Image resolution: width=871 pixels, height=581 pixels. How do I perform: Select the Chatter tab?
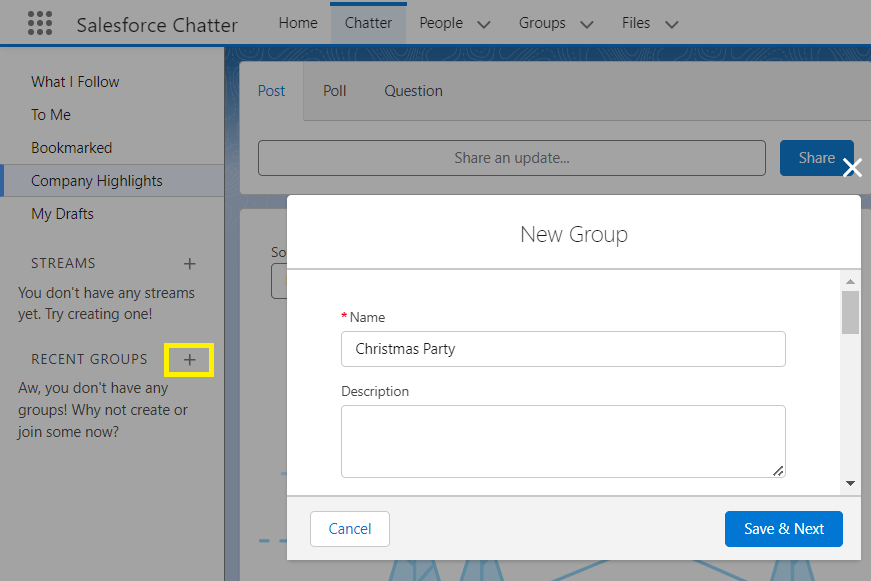click(368, 23)
